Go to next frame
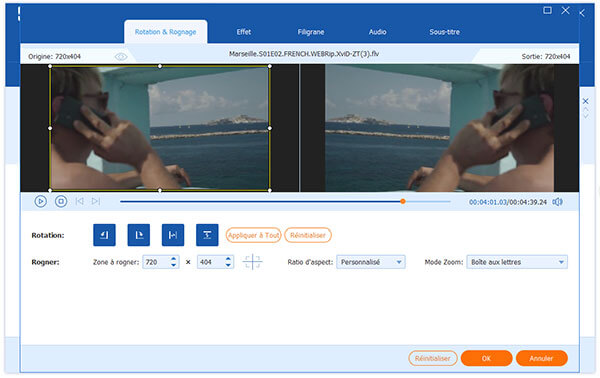The height and width of the screenshot is (378, 600). tap(96, 201)
